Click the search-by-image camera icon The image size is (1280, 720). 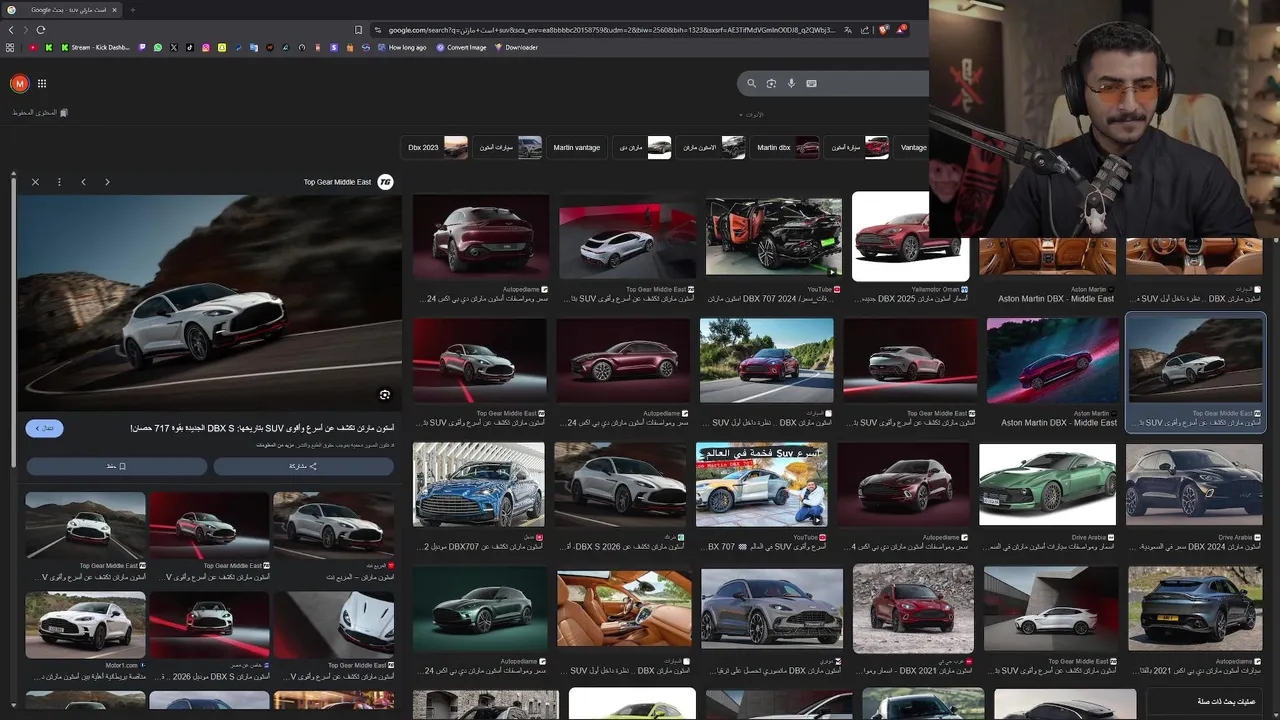pos(771,84)
